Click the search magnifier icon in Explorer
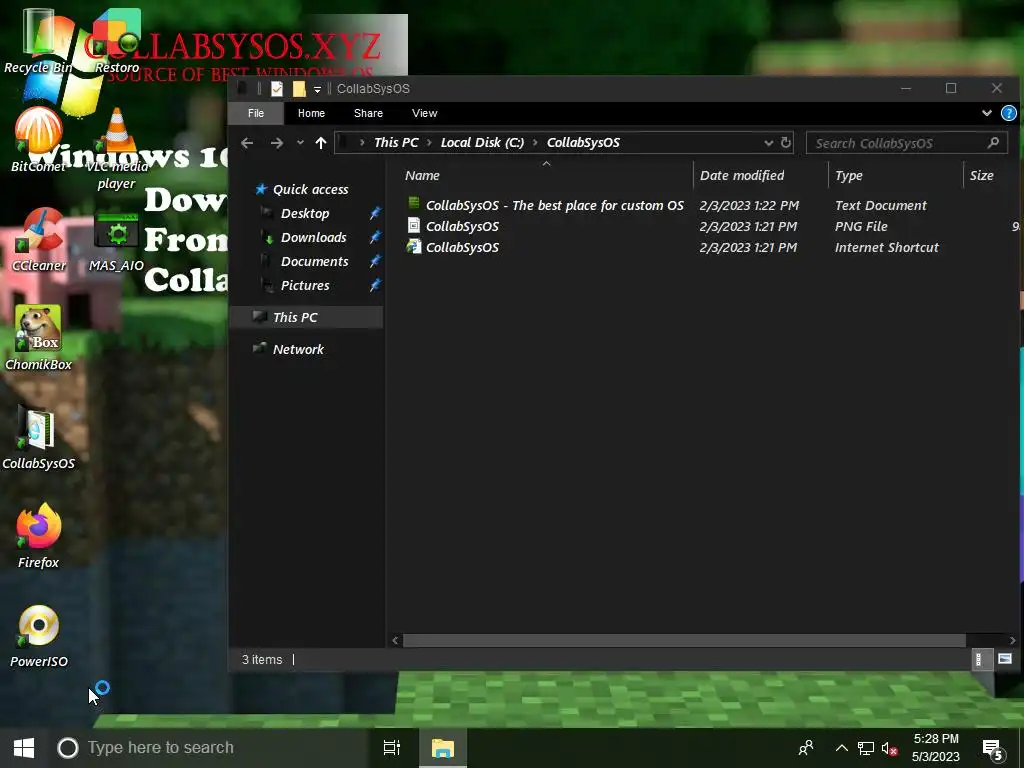Viewport: 1024px width, 768px height. pos(993,142)
